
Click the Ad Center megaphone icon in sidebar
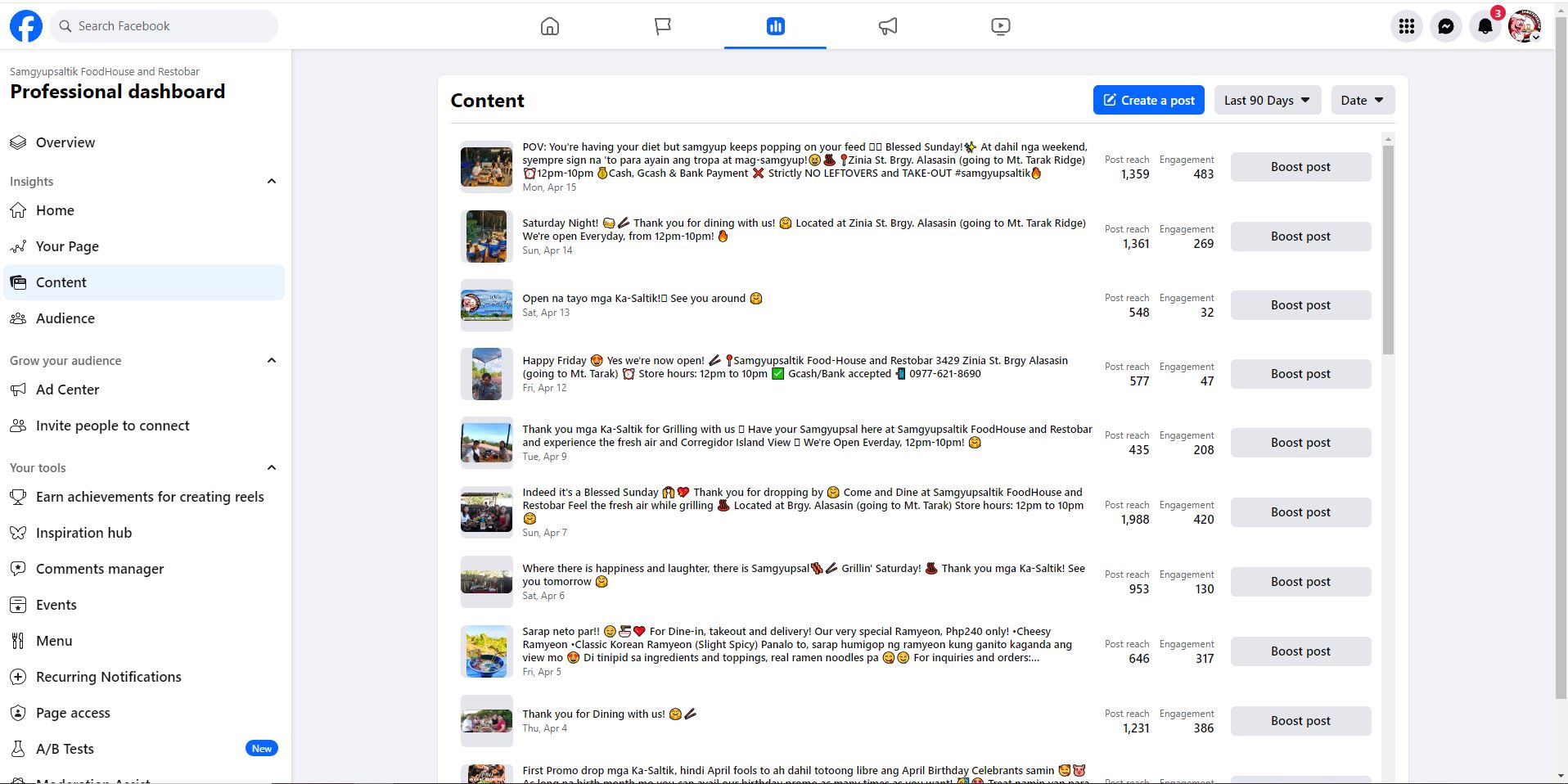18,390
